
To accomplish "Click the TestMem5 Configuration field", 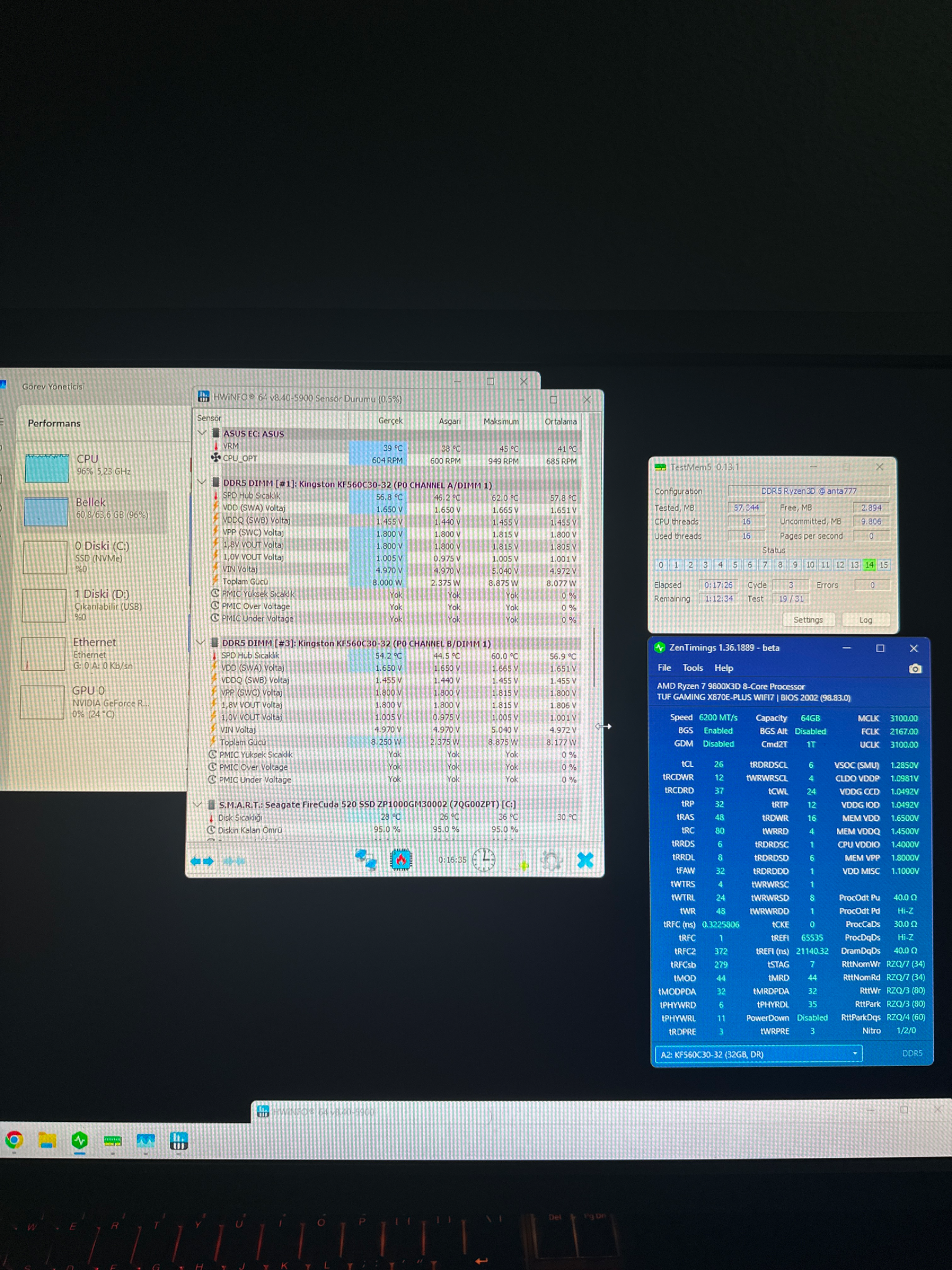I will (x=809, y=491).
